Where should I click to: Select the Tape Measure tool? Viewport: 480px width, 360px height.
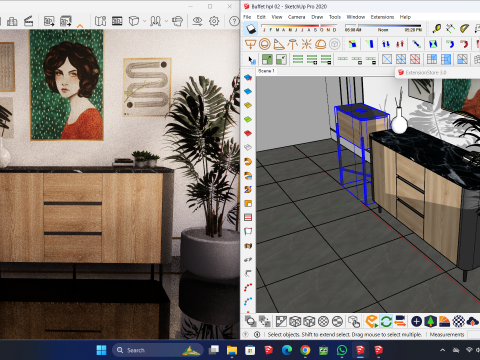436,29
